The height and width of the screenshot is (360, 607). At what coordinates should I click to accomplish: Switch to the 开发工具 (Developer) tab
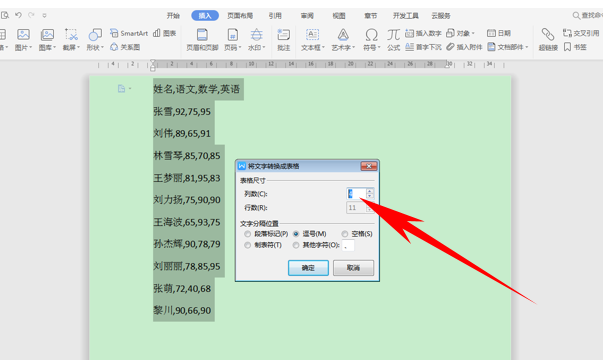406,15
